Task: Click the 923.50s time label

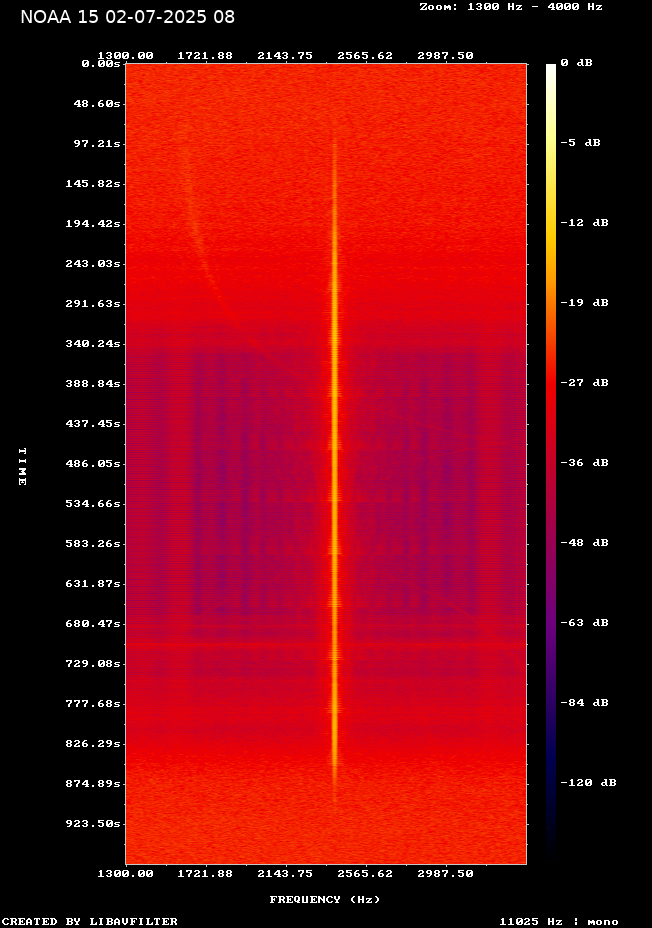Action: click(x=93, y=824)
